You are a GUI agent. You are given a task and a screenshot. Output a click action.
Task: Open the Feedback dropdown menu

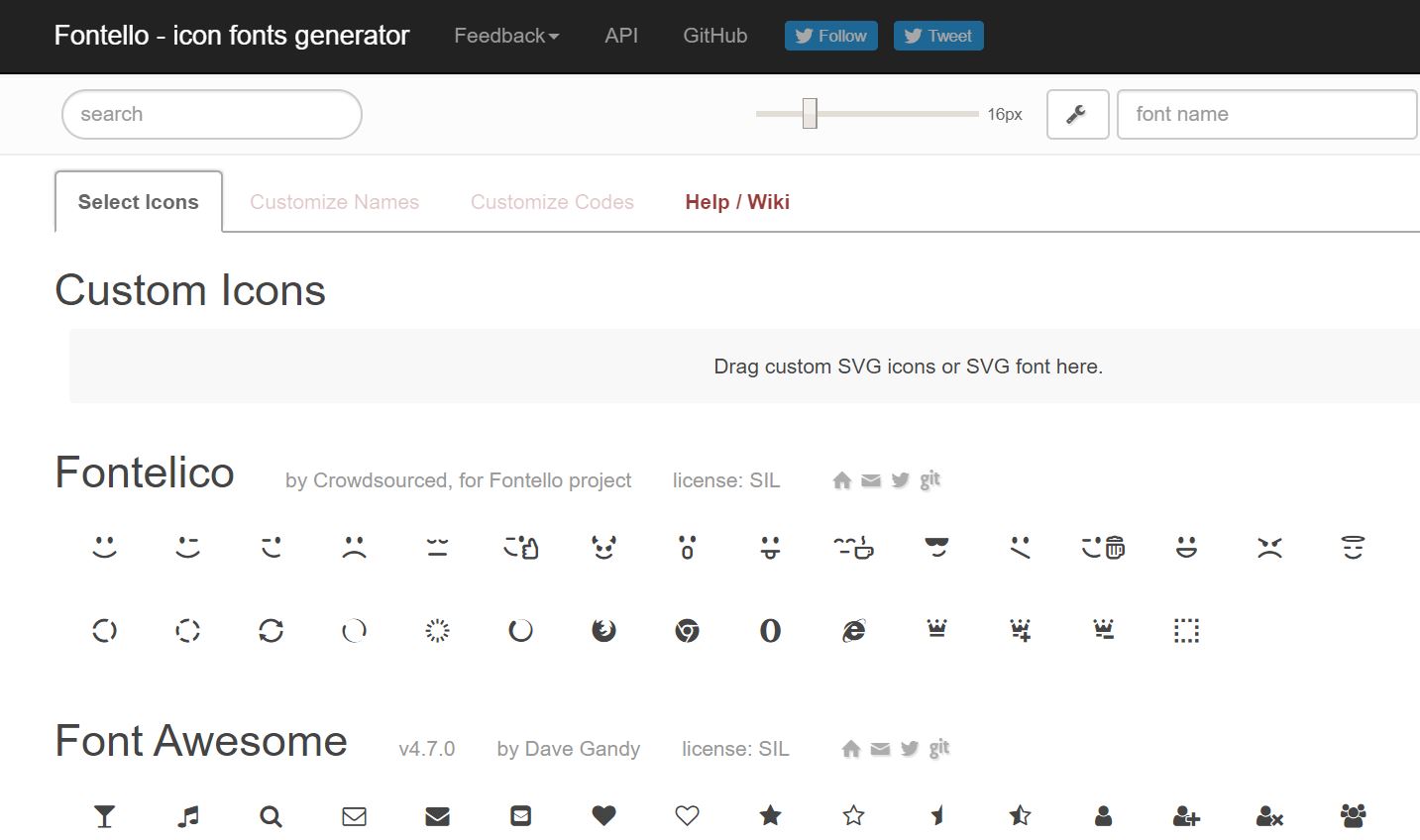point(506,36)
